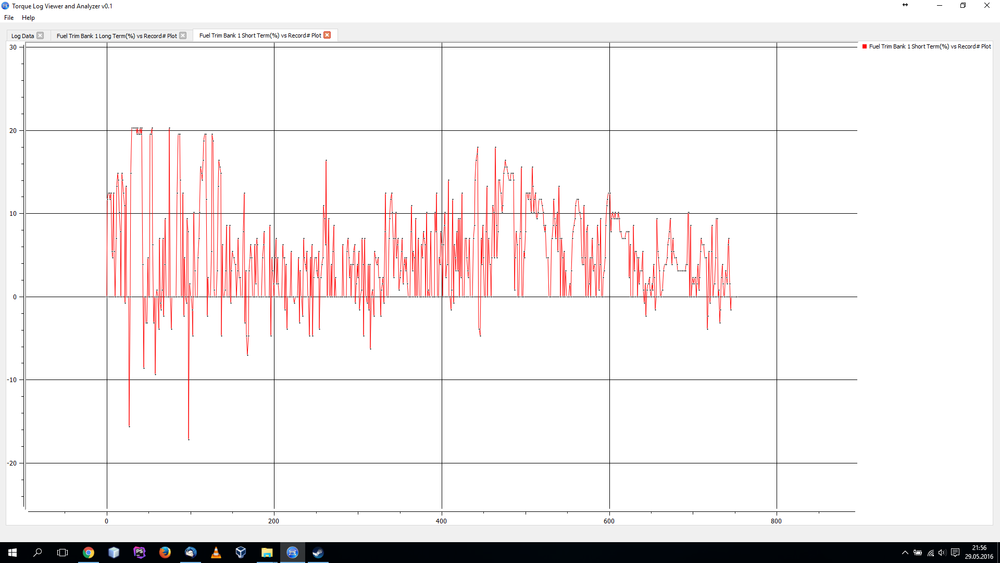This screenshot has height=563, width=1000.
Task: Open VLC media player from the taskbar
Action: pyautogui.click(x=216, y=552)
